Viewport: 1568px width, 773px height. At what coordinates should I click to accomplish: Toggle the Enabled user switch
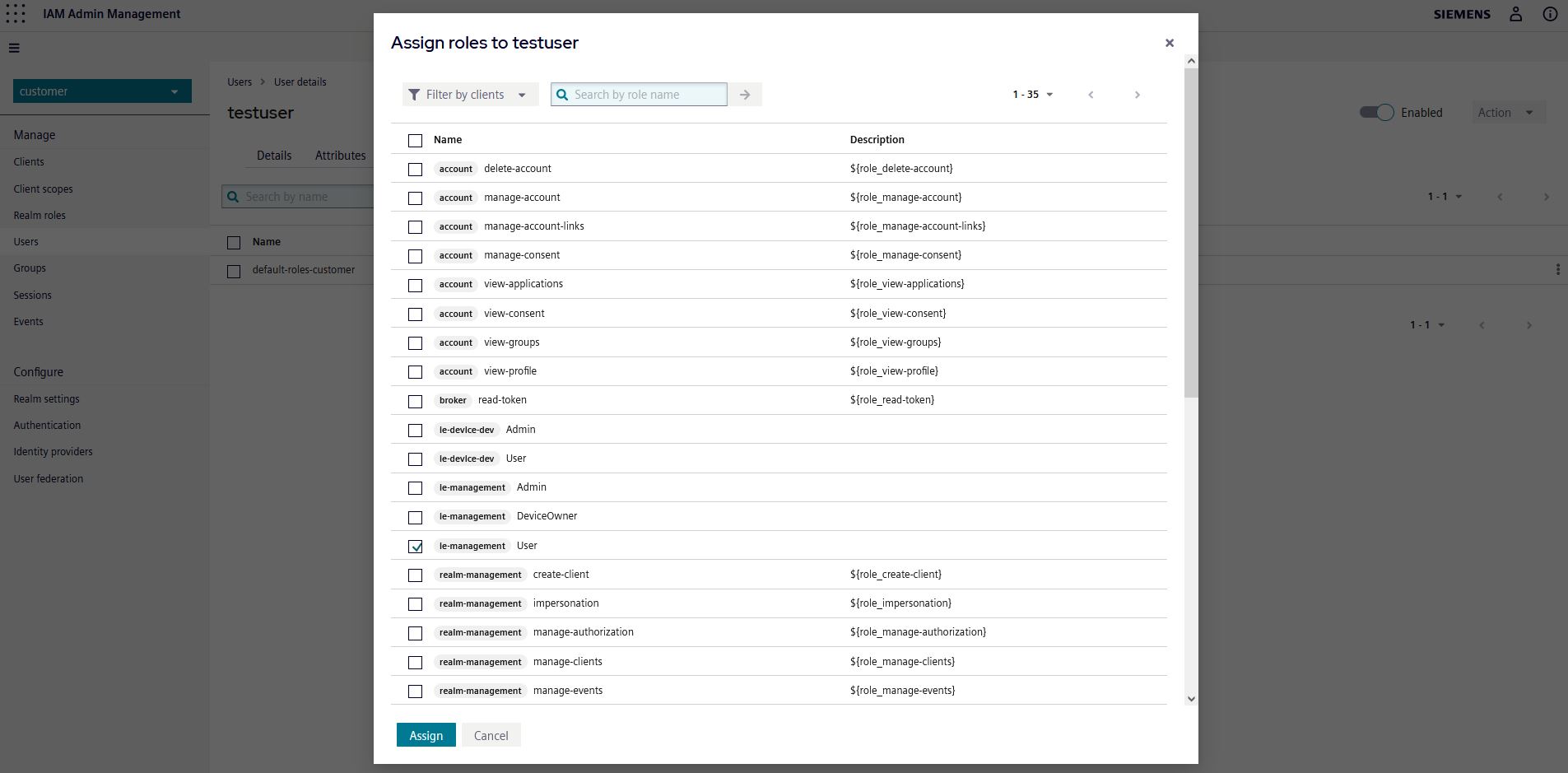(1376, 113)
